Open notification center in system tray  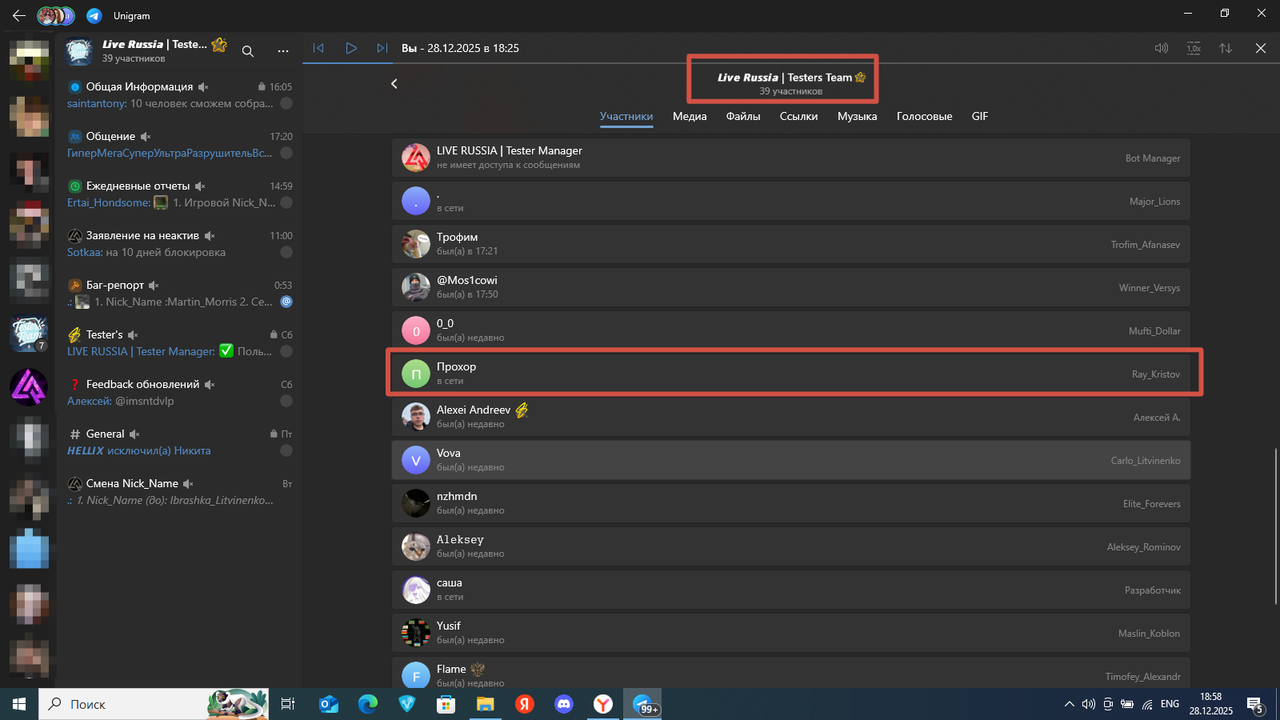coord(1255,704)
